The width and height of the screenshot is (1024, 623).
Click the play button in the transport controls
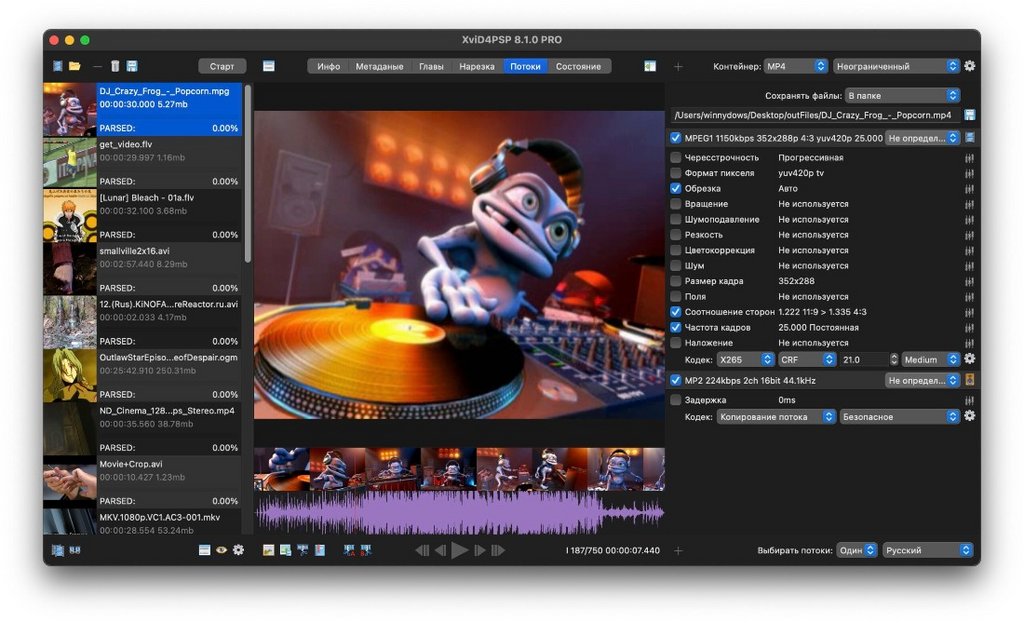[460, 550]
